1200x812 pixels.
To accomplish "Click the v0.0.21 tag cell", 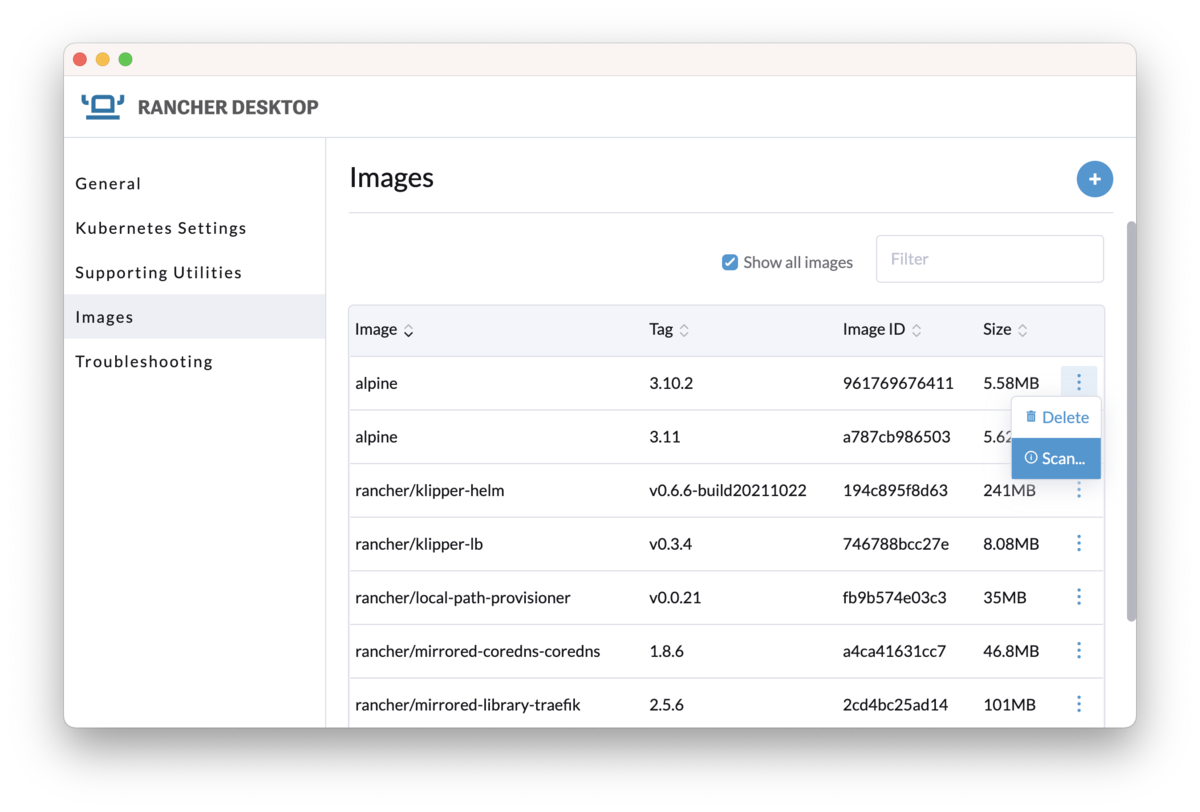I will click(675, 598).
